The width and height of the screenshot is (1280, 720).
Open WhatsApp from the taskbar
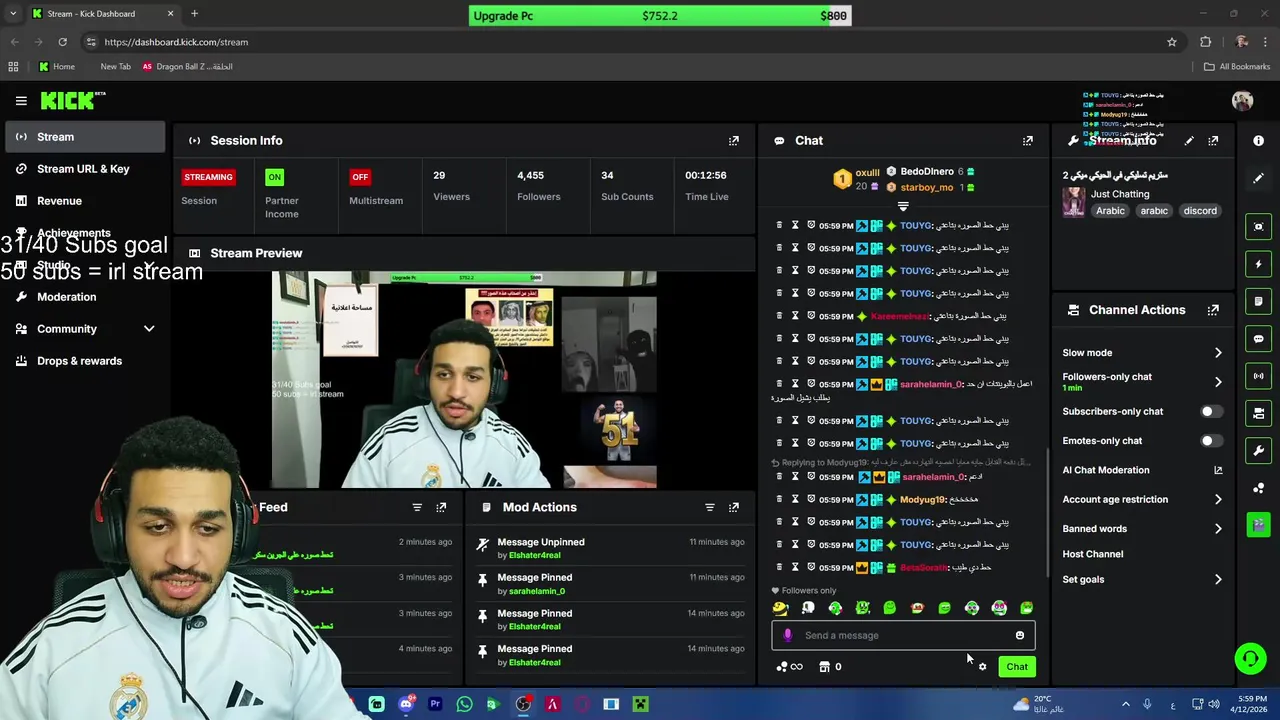point(464,704)
